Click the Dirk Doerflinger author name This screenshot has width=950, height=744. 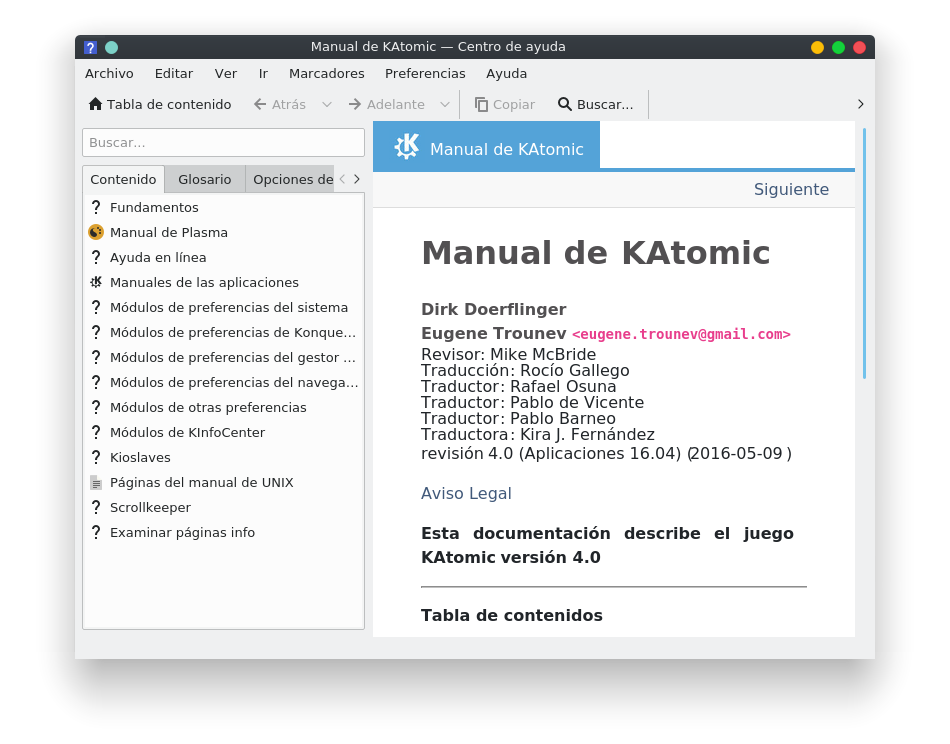point(494,310)
